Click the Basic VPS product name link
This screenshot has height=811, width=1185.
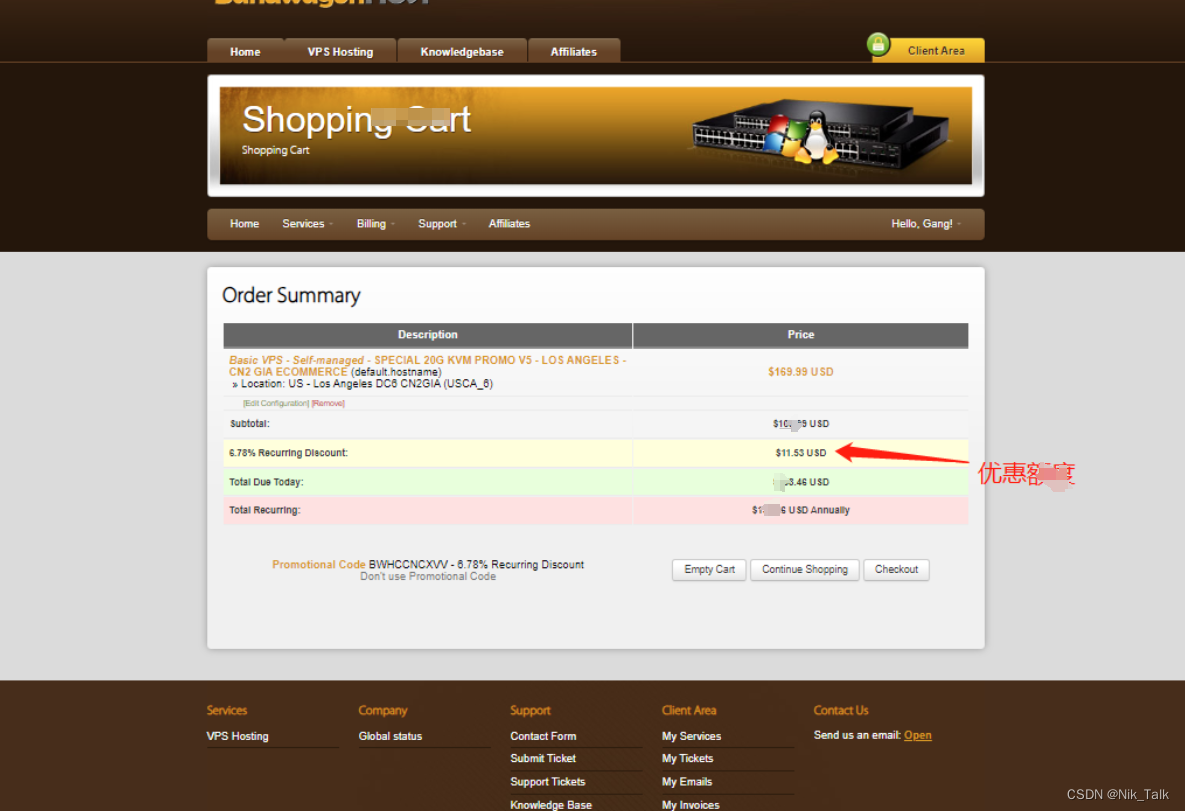428,366
